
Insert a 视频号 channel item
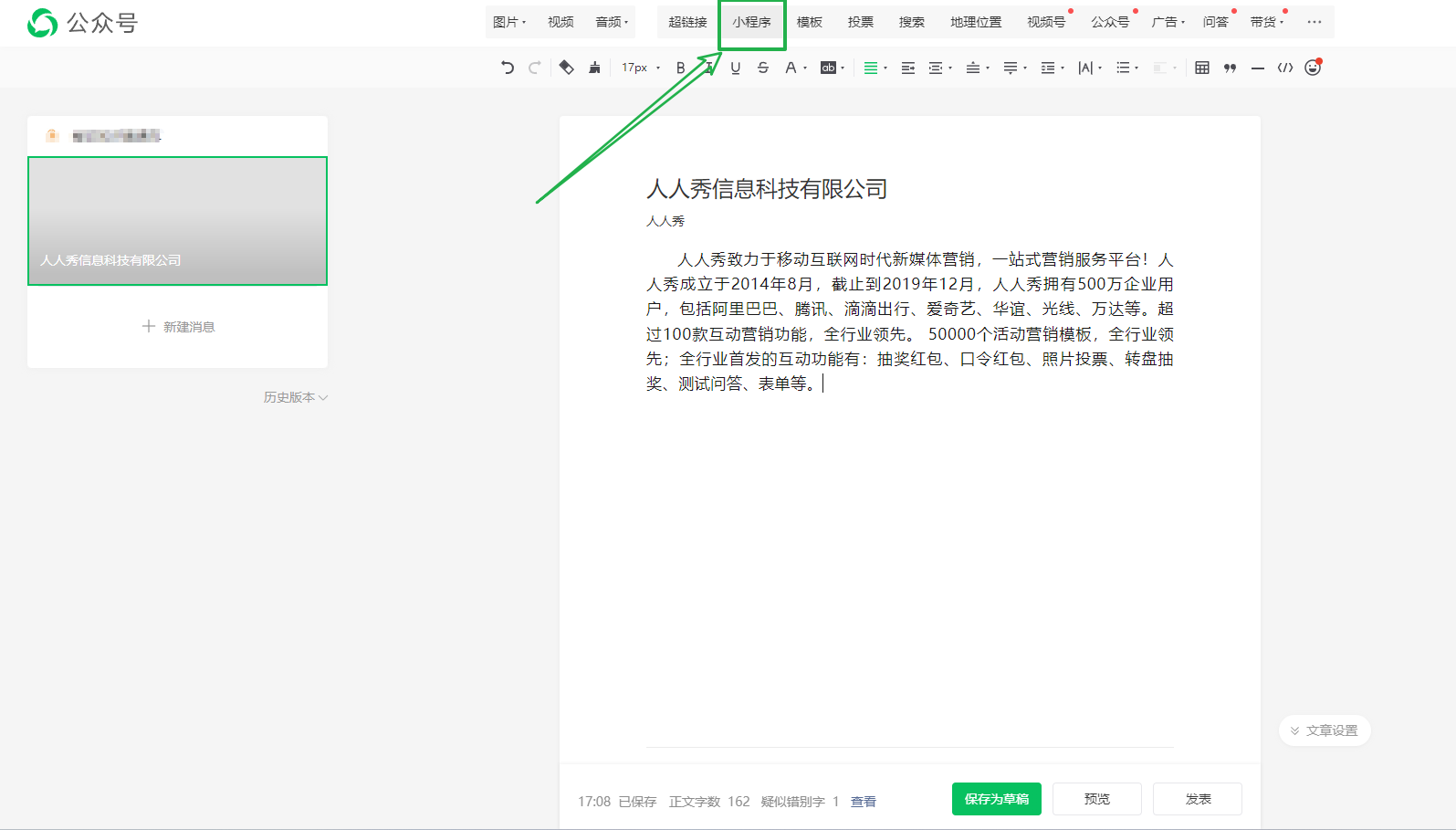(1046, 22)
